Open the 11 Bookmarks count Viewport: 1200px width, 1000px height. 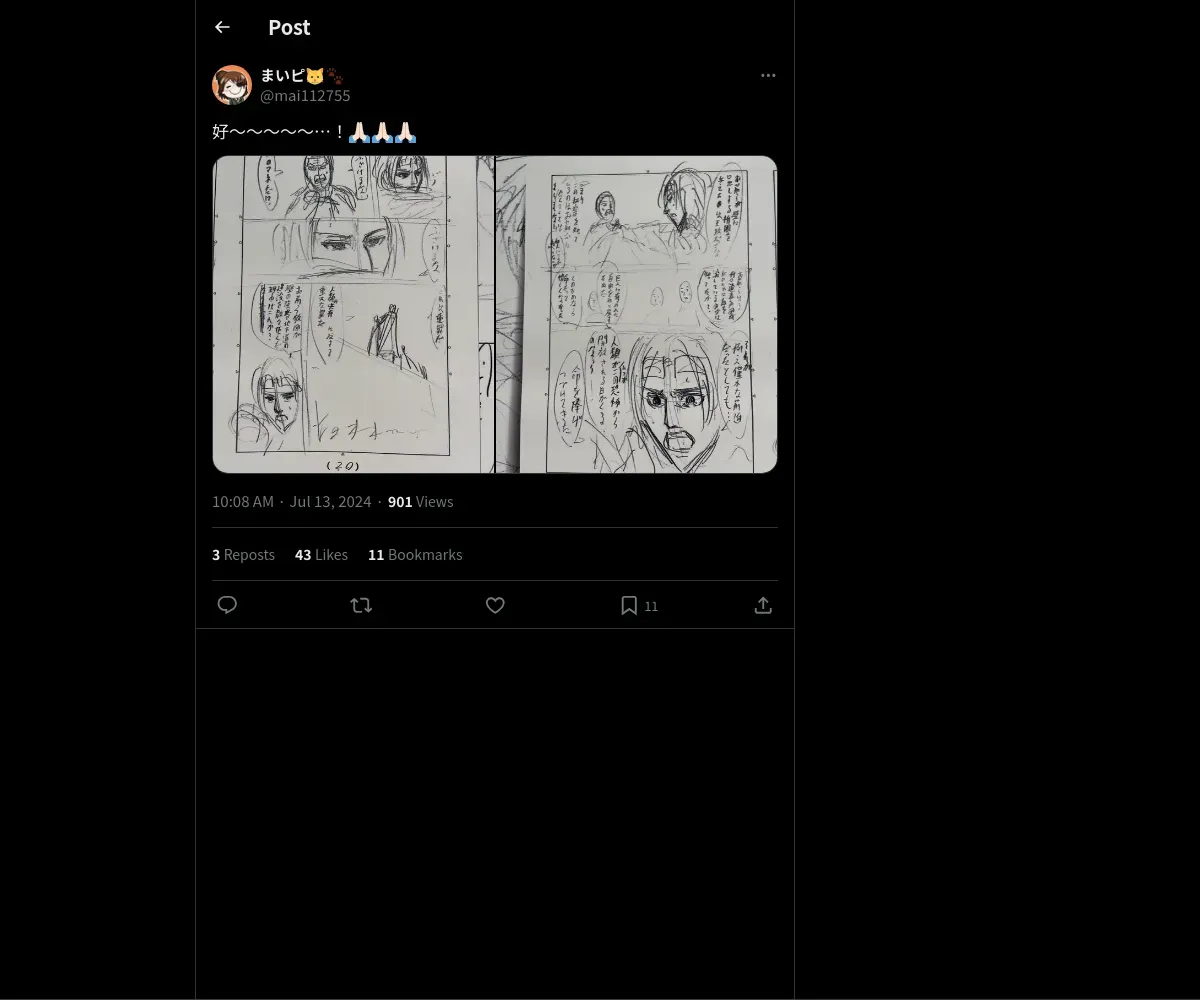(x=415, y=555)
